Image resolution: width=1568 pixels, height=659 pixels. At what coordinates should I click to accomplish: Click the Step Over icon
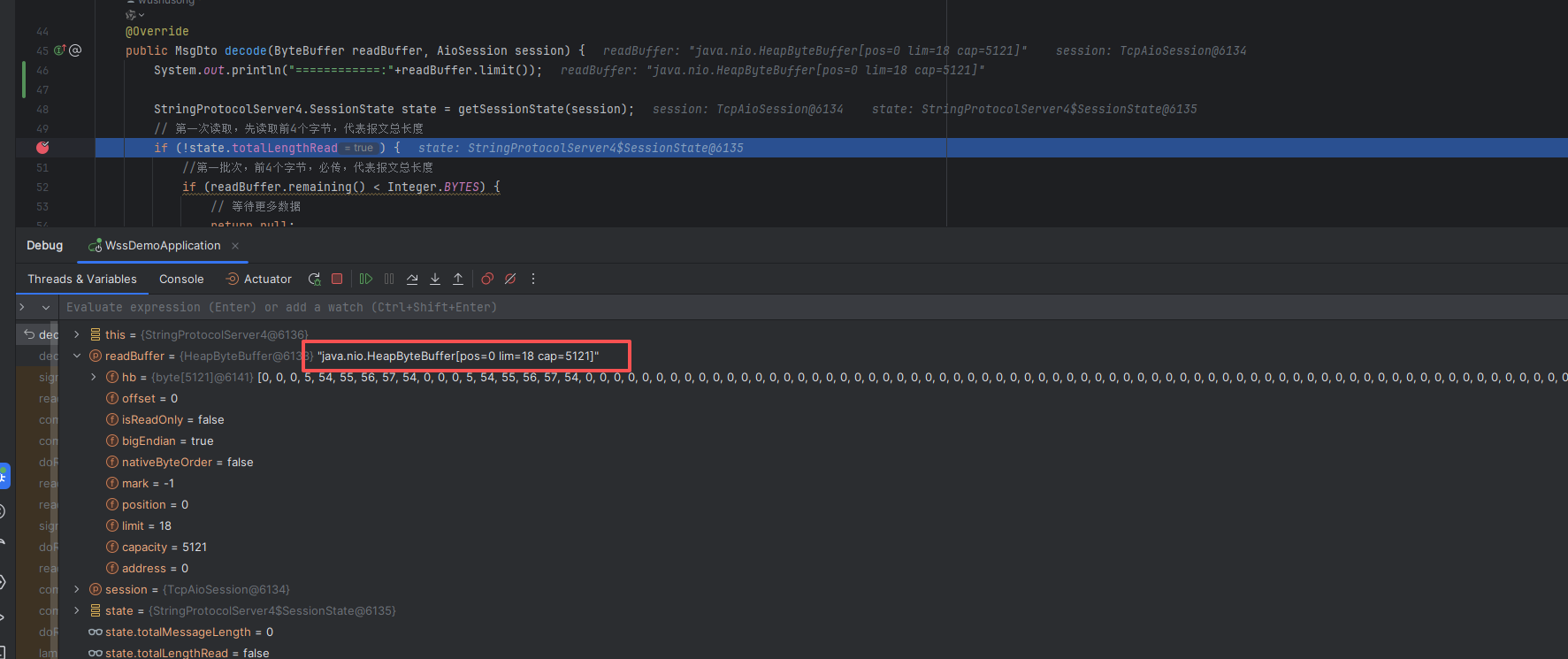(412, 279)
